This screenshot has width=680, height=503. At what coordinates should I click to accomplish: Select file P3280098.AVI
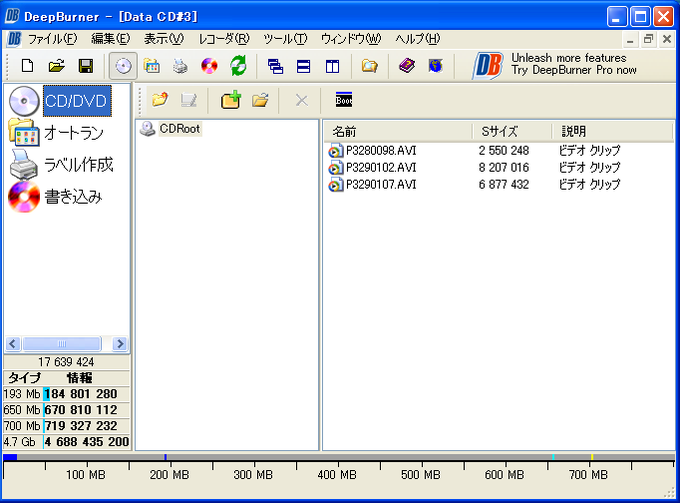(x=381, y=150)
